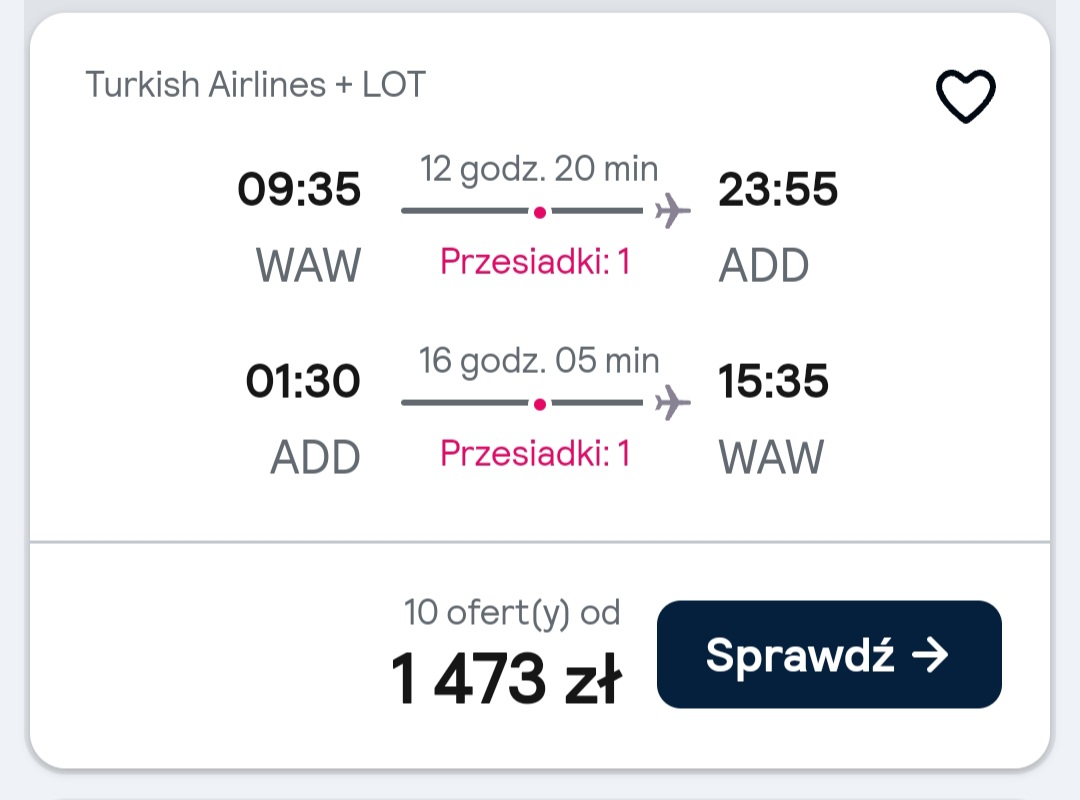Viewport: 1080px width, 800px height.
Task: Click the 01:30 return departure time
Action: pyautogui.click(x=303, y=381)
